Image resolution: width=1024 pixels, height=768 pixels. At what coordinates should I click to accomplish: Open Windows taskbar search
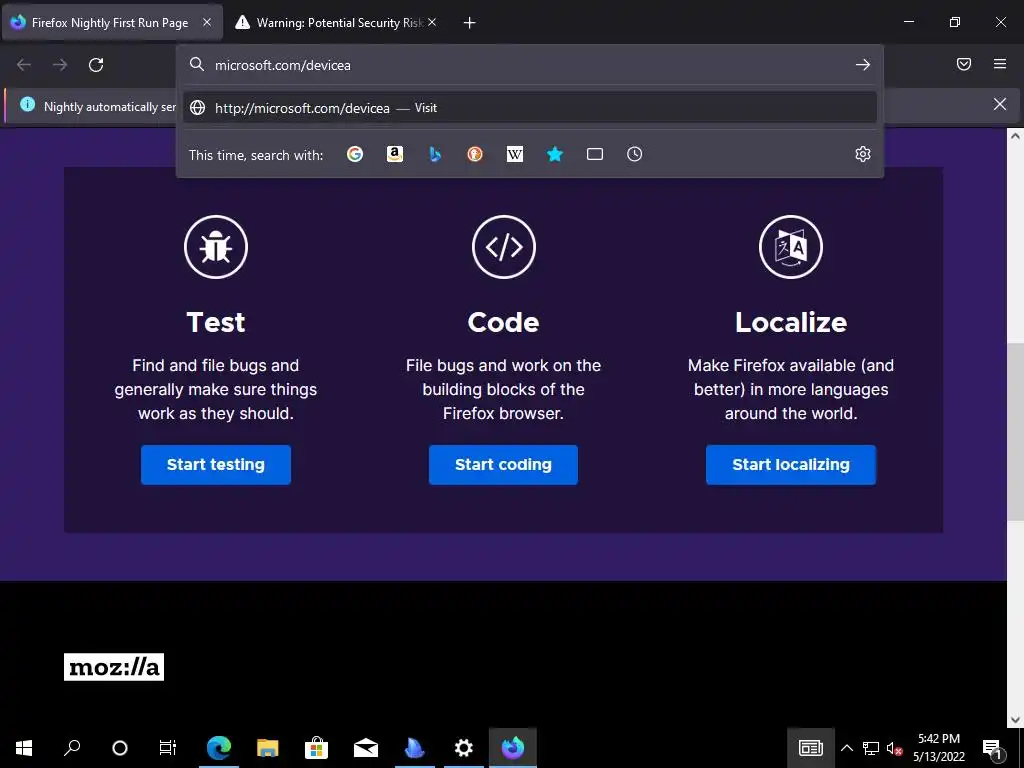click(x=72, y=748)
